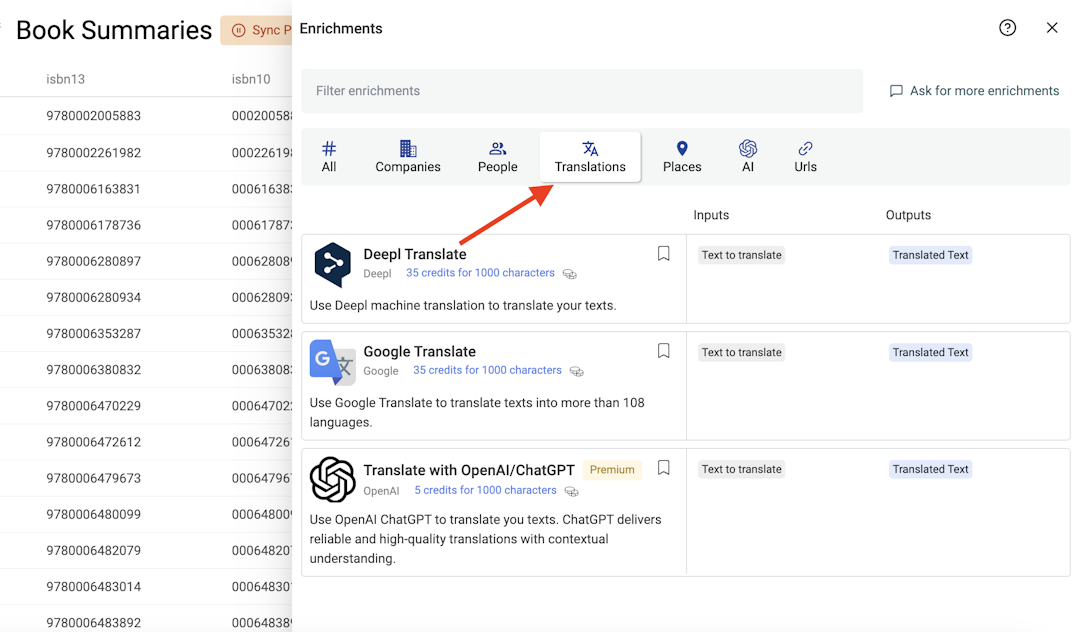Switch to the Translations tab
This screenshot has height=632, width=1080.
590,157
